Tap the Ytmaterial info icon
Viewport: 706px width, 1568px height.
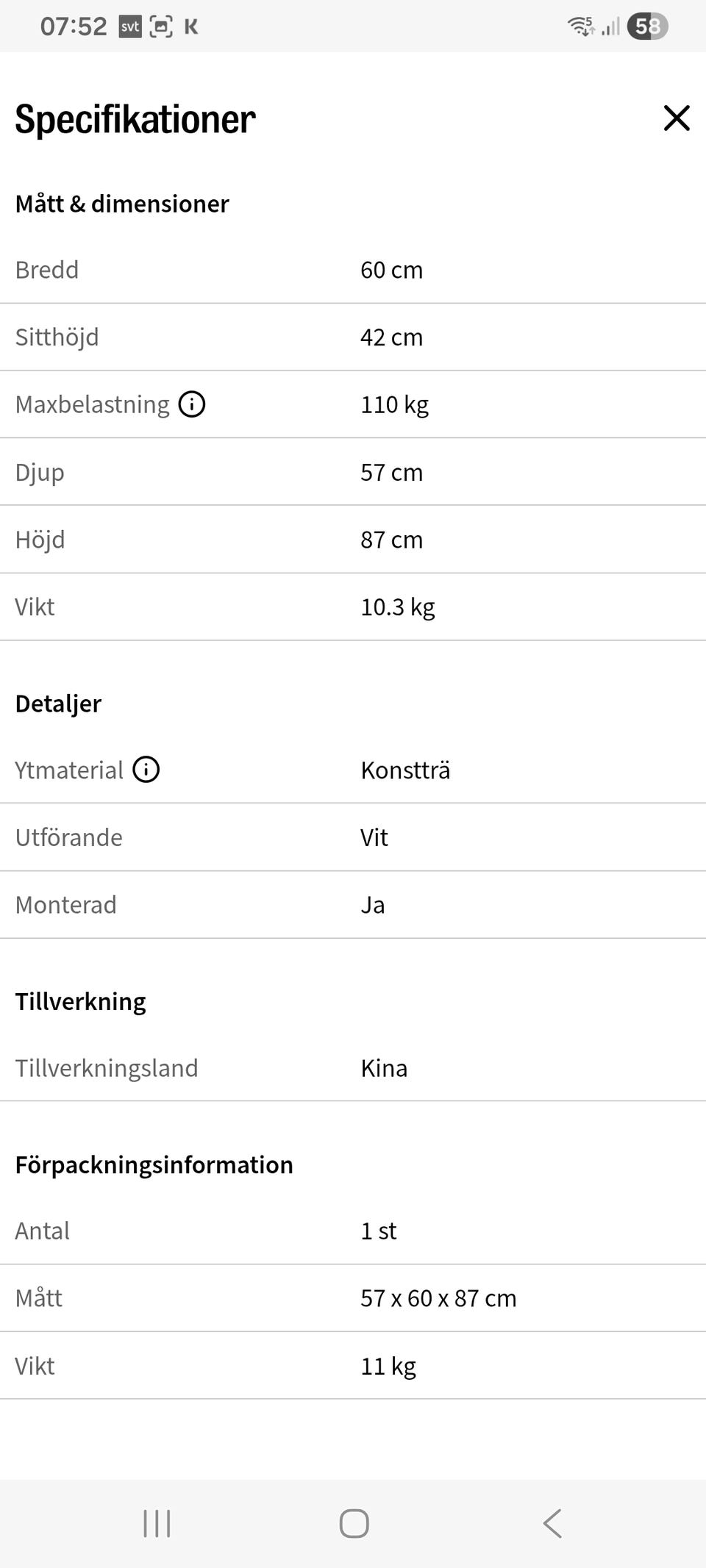pos(146,770)
